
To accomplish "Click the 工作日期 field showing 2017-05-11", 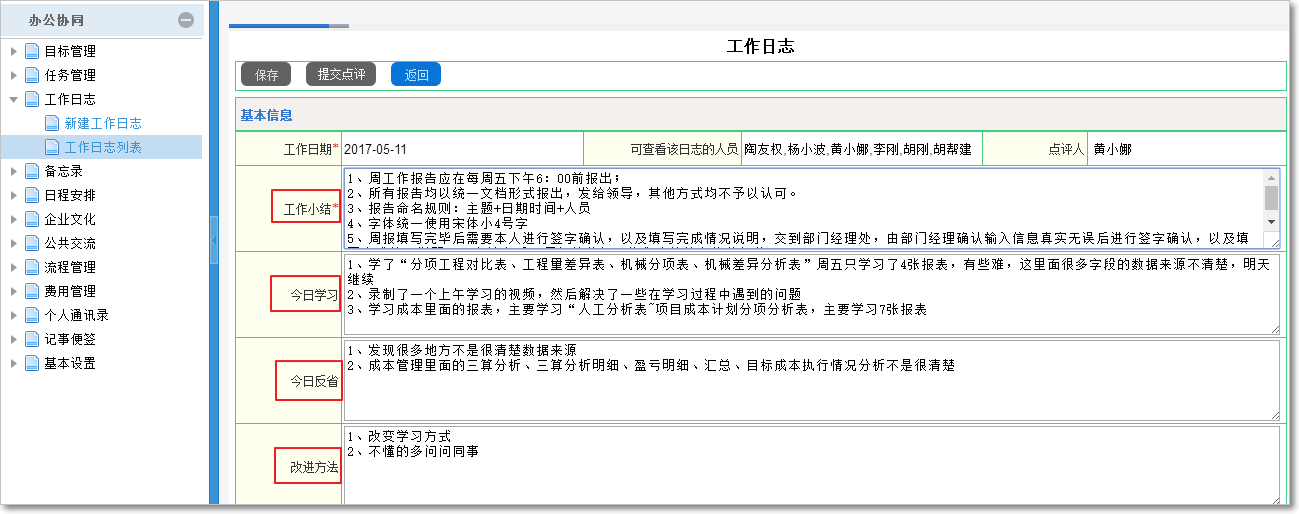I will click(x=462, y=149).
